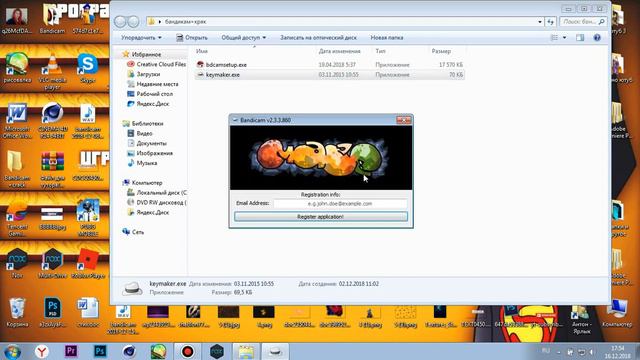Open the Explorer help icon

point(597,38)
